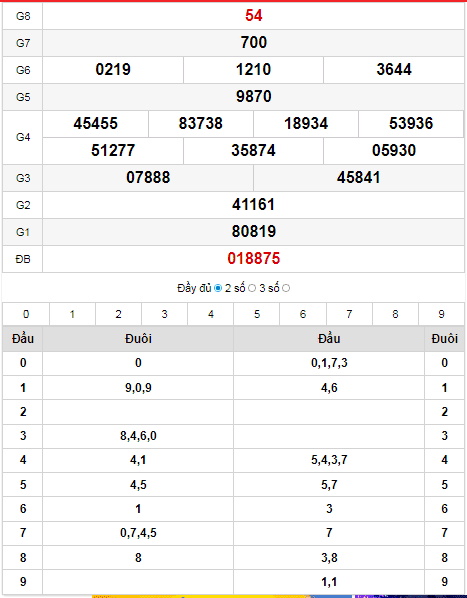467x598 pixels.
Task: Pick digit 2 in the number filter row
Action: pos(119,314)
